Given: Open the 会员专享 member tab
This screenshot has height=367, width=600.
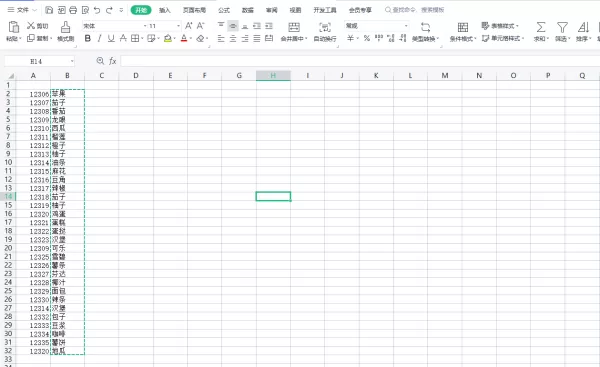Looking at the screenshot, I should pyautogui.click(x=360, y=10).
